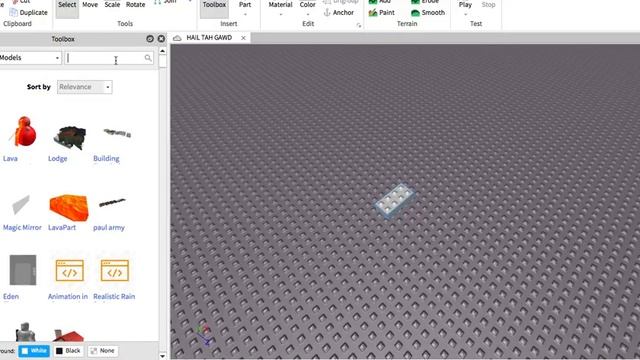This screenshot has width=640, height=360.
Task: Select the studded part in the viewport
Action: (394, 201)
